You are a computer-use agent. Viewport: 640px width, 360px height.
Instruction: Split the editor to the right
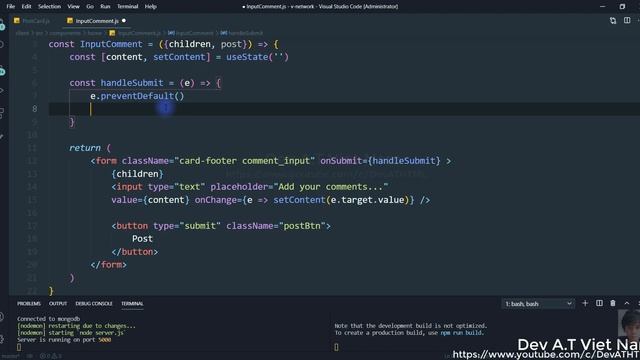pyautogui.click(x=627, y=20)
